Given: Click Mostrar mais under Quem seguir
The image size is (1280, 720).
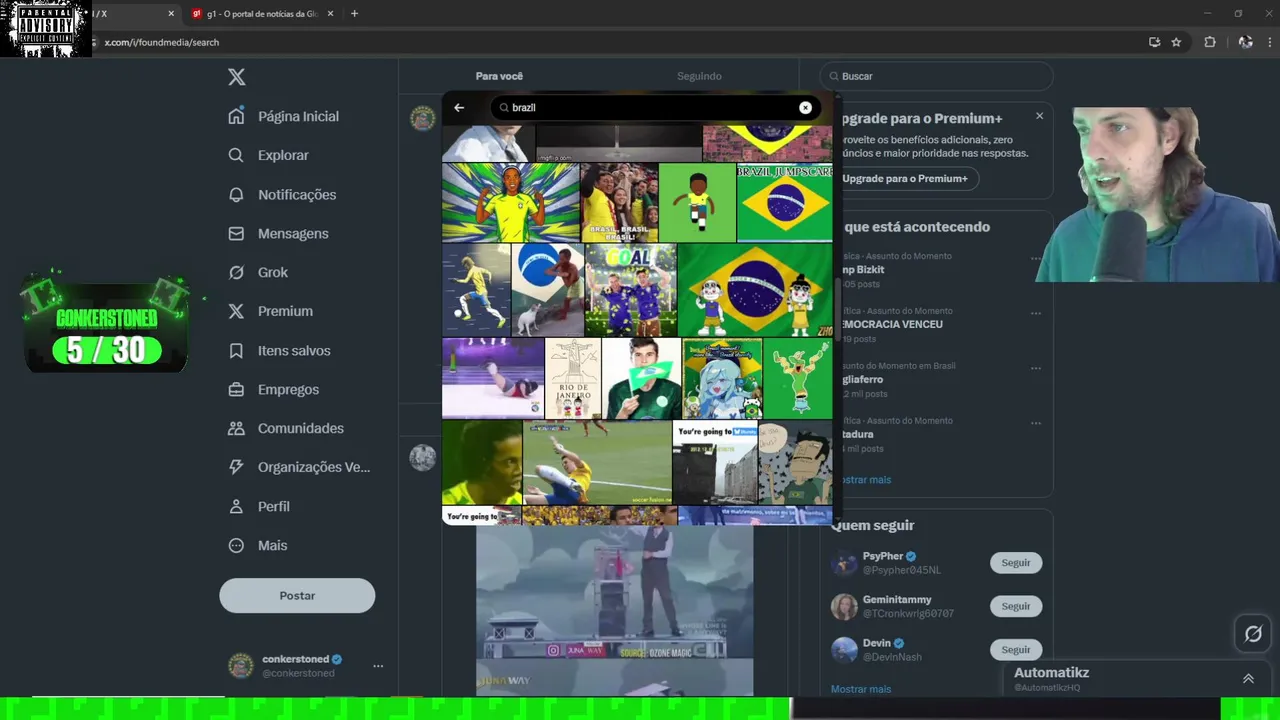Looking at the screenshot, I should pyautogui.click(x=861, y=689).
